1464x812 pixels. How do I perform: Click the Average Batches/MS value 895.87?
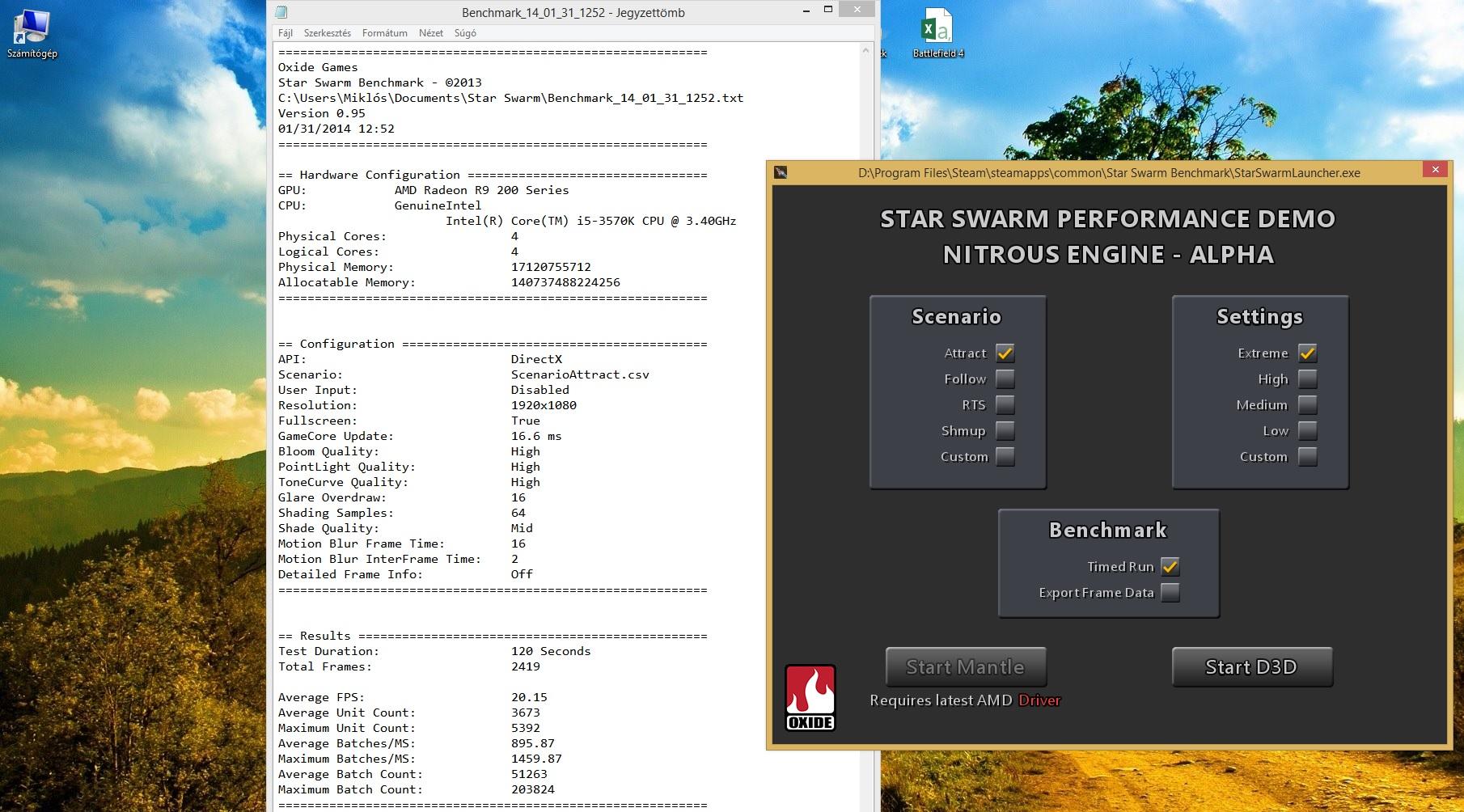[533, 743]
